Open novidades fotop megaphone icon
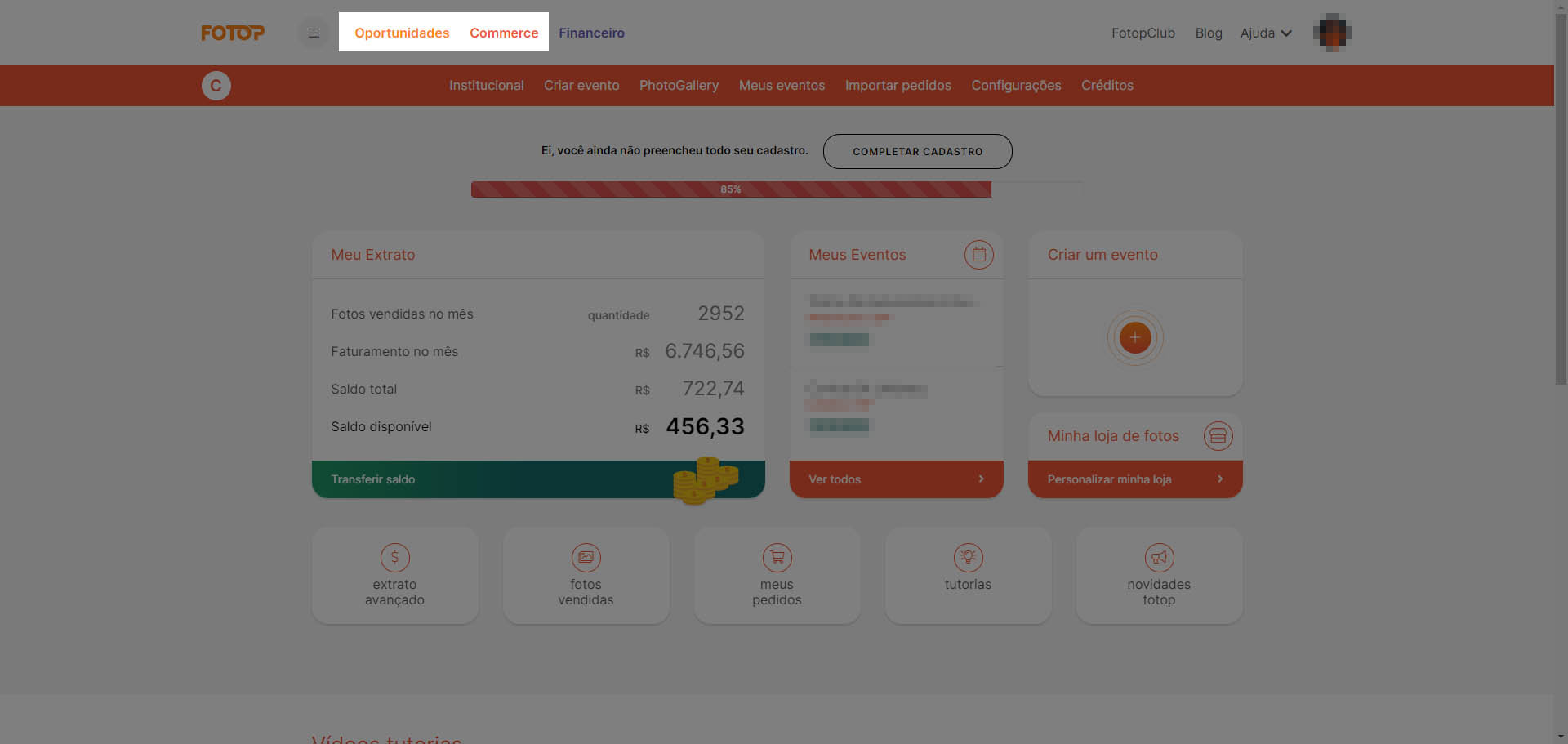 [1159, 558]
